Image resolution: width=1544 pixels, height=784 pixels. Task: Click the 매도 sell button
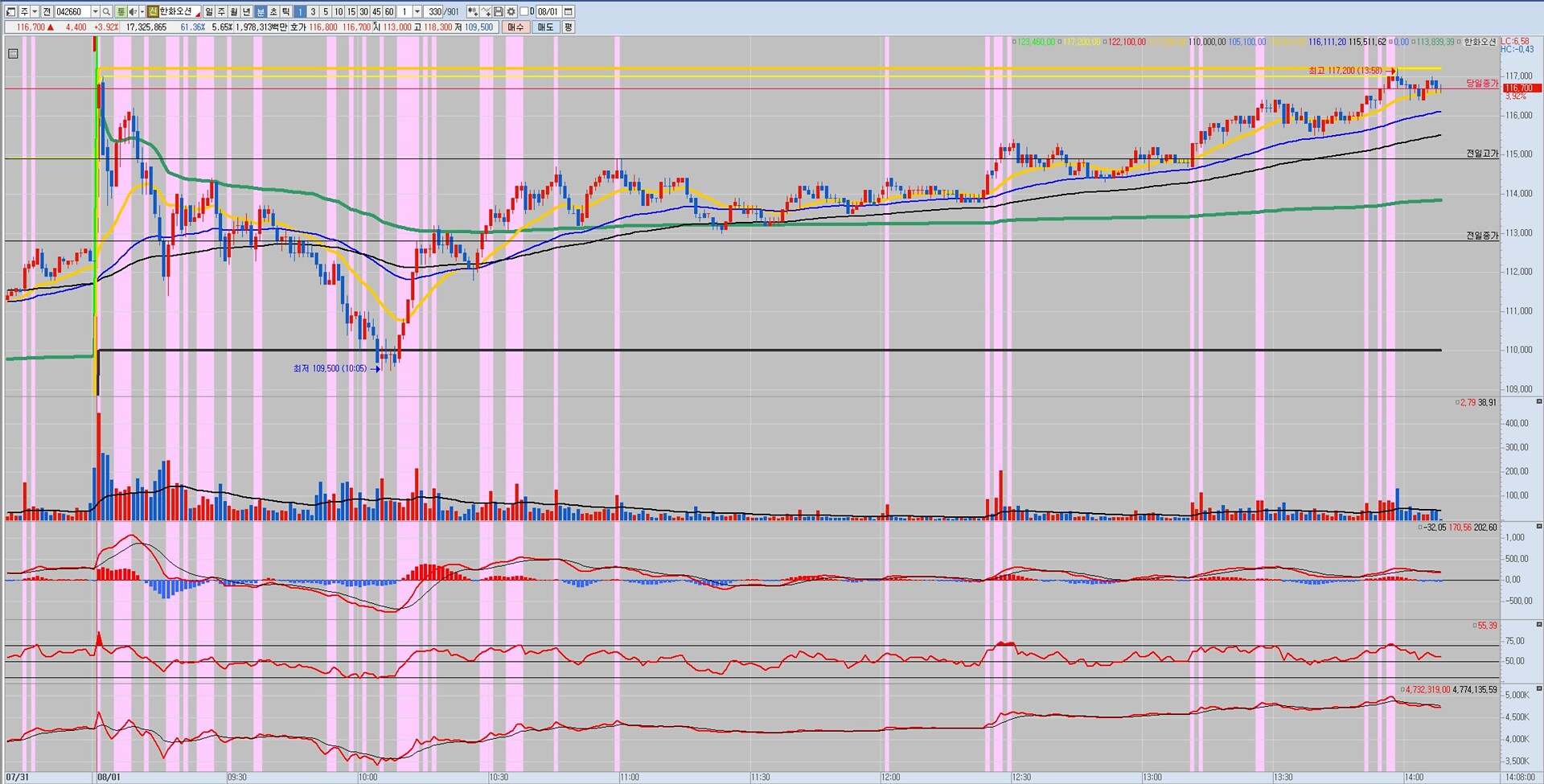[x=546, y=27]
